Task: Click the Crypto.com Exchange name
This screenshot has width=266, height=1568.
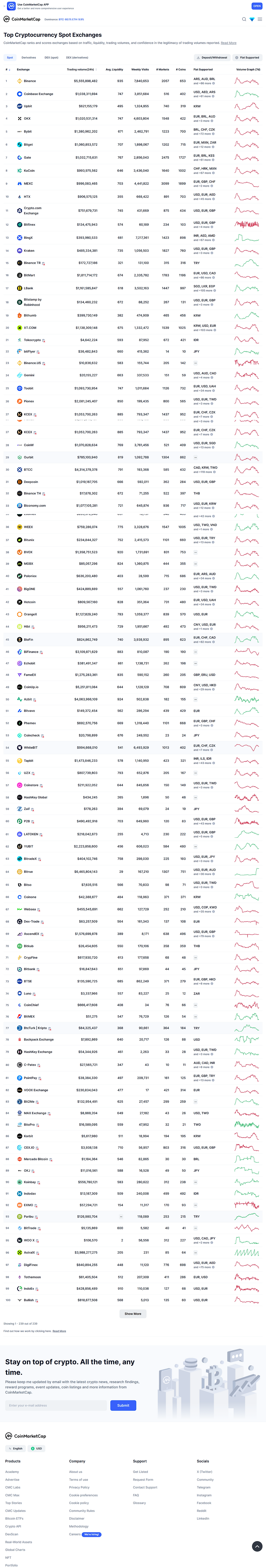Action: [33, 211]
